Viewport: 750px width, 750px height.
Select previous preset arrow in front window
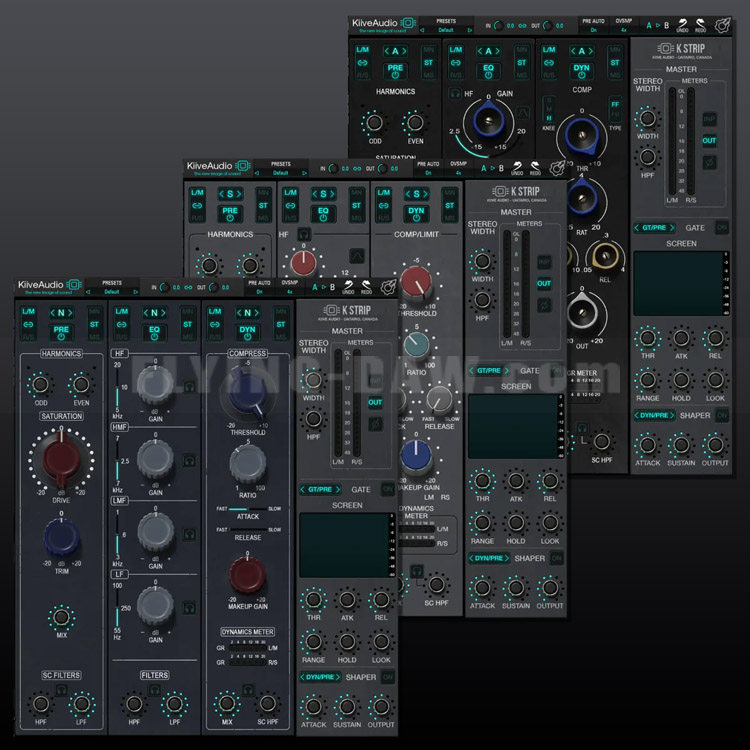(88, 292)
